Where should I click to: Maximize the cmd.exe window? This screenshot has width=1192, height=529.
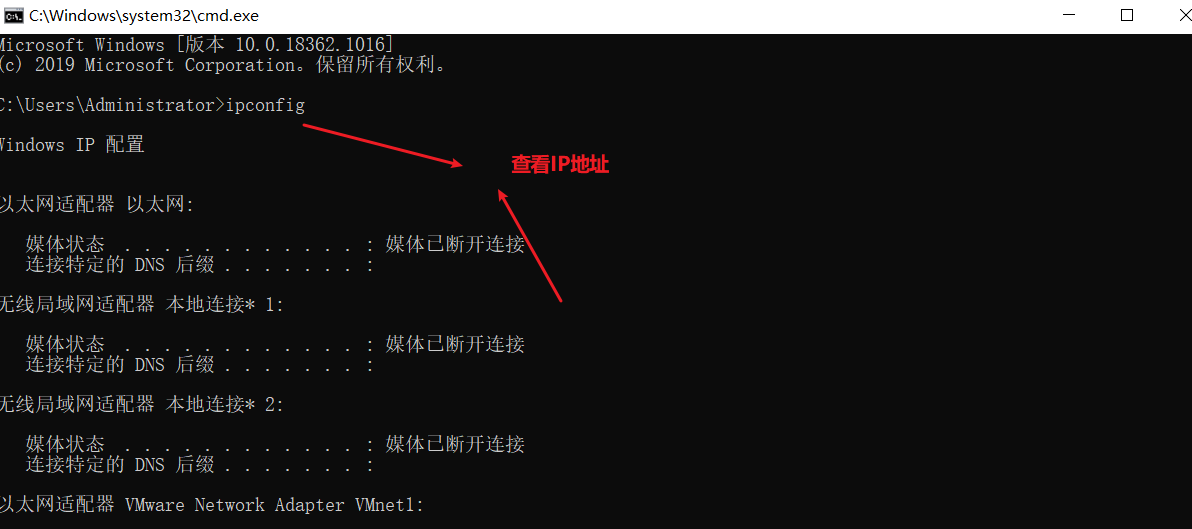point(1127,15)
